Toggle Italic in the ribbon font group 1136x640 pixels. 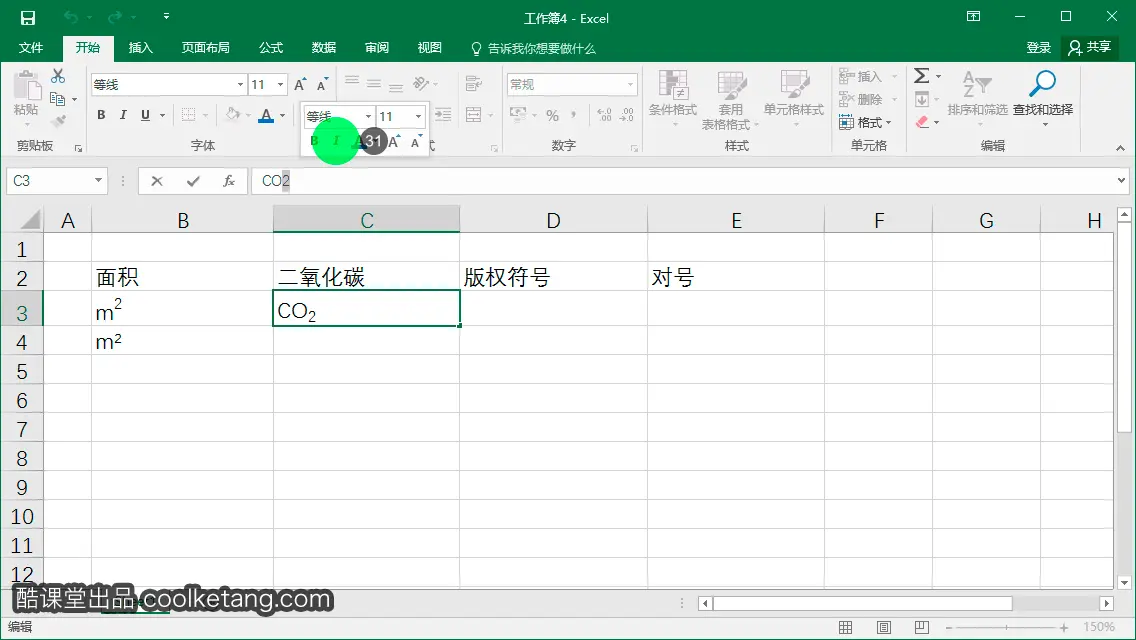click(x=123, y=115)
